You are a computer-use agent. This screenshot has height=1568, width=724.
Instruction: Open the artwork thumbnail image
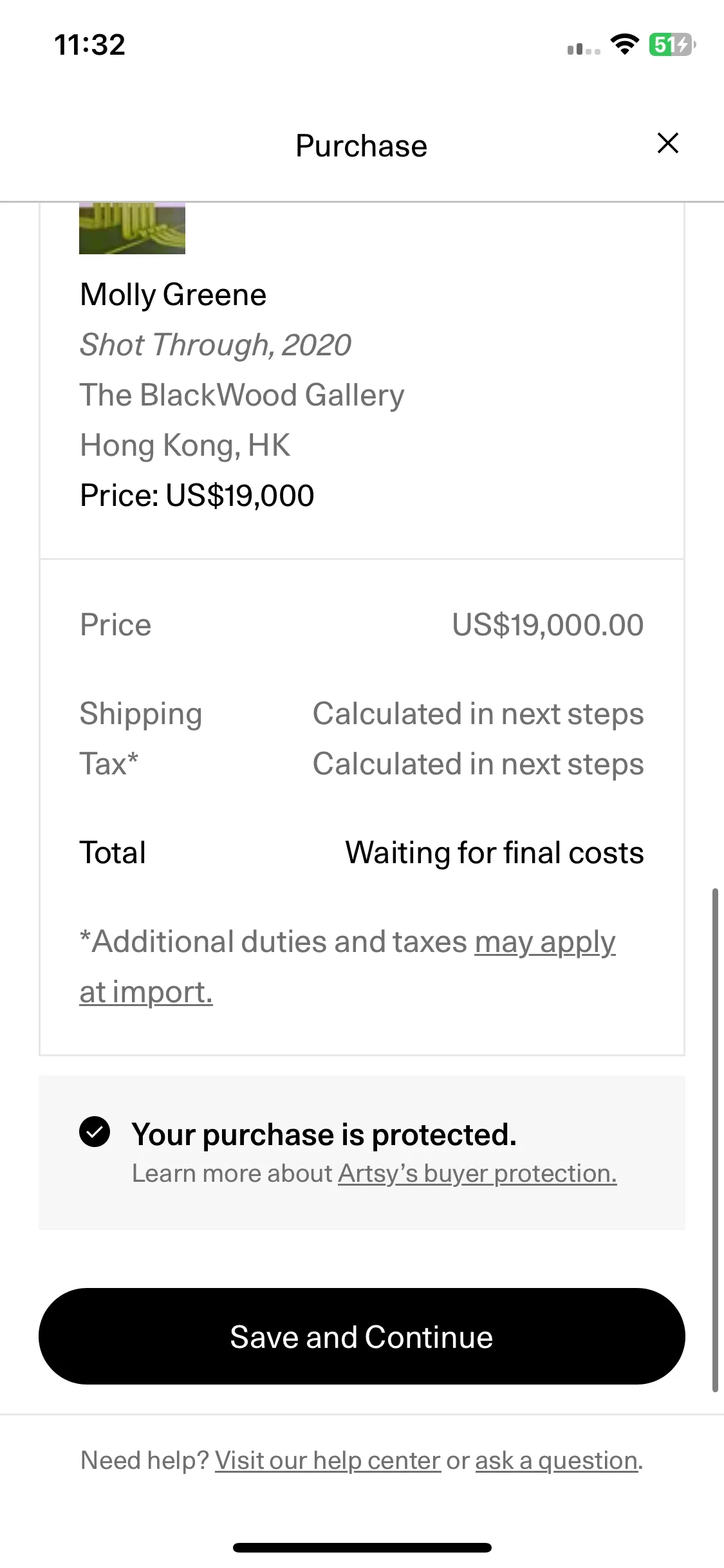click(x=132, y=228)
